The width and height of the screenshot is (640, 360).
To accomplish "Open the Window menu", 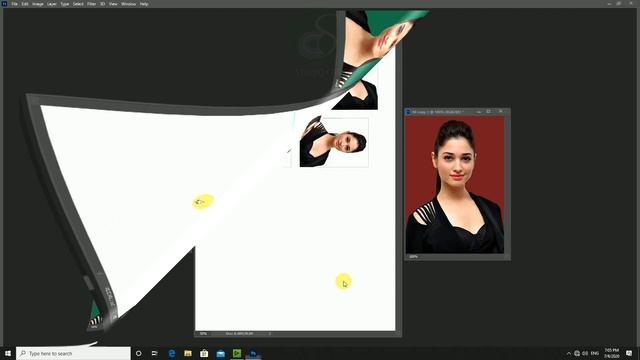I will click(x=128, y=4).
